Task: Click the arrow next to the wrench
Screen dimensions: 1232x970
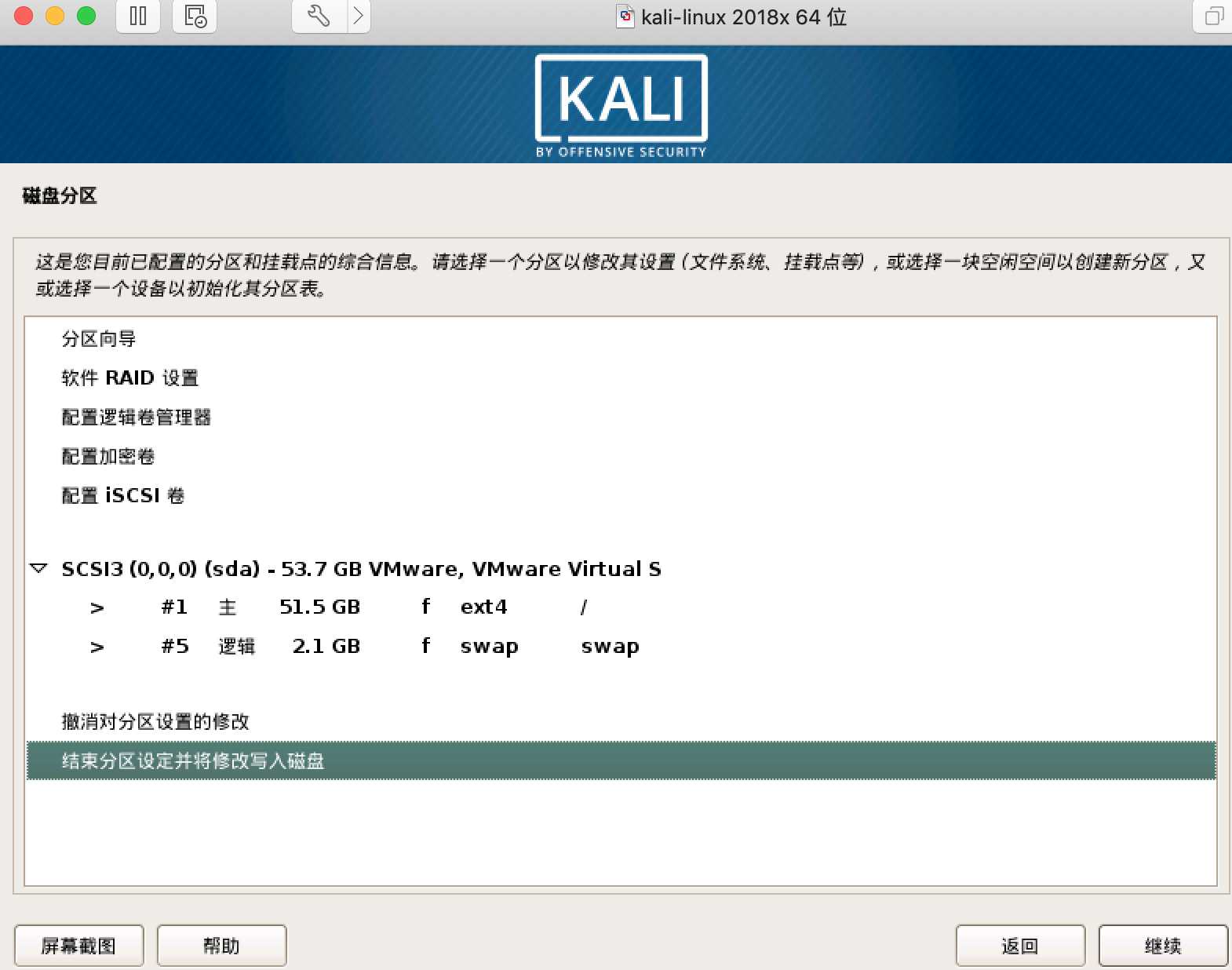Action: tap(359, 16)
